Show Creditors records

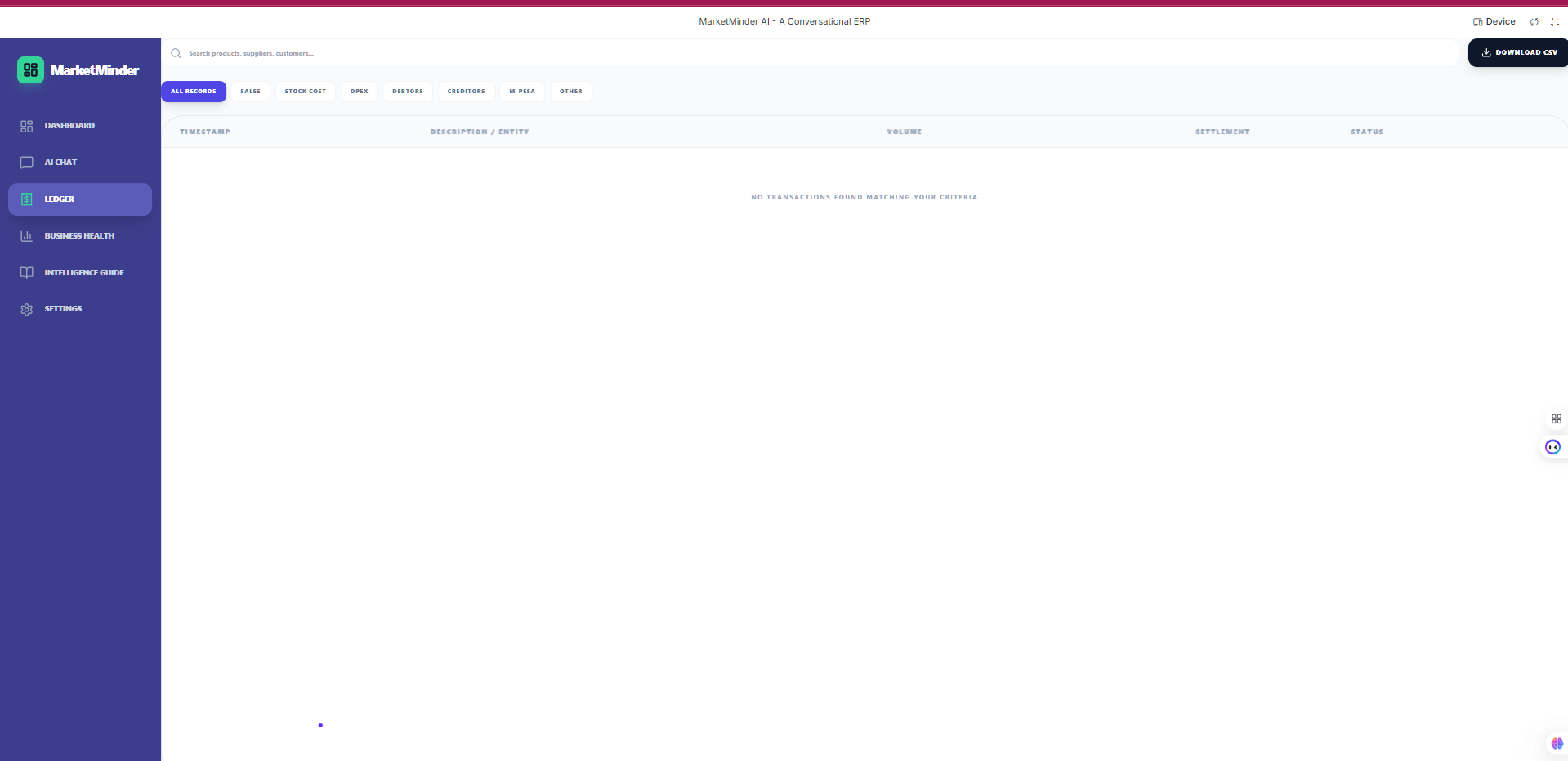coord(467,92)
